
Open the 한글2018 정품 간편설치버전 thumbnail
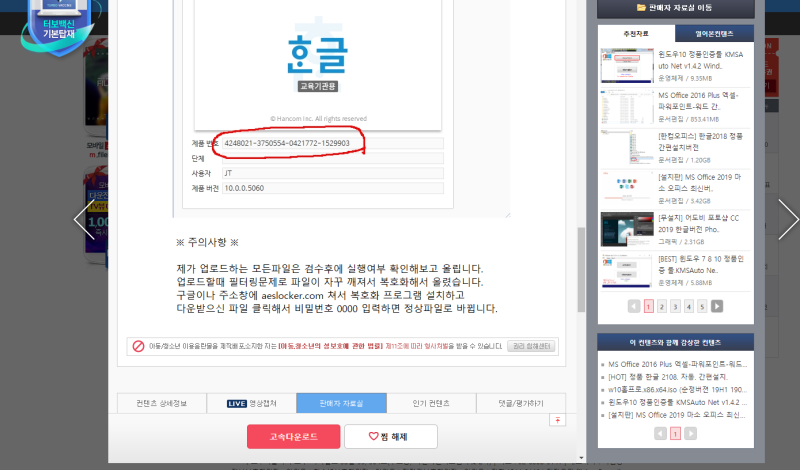[627, 147]
